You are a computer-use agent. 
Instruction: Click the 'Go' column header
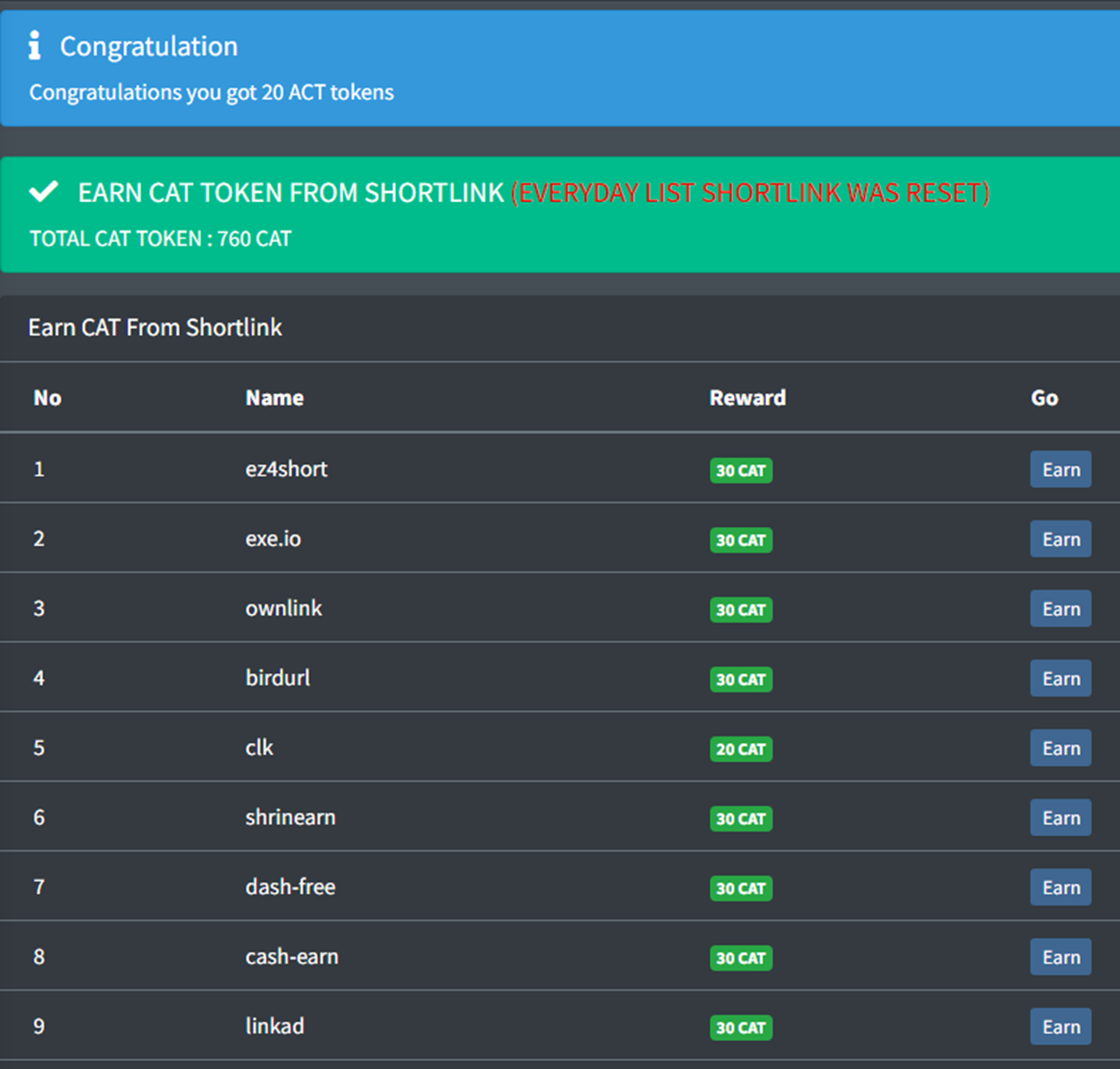[x=1044, y=398]
